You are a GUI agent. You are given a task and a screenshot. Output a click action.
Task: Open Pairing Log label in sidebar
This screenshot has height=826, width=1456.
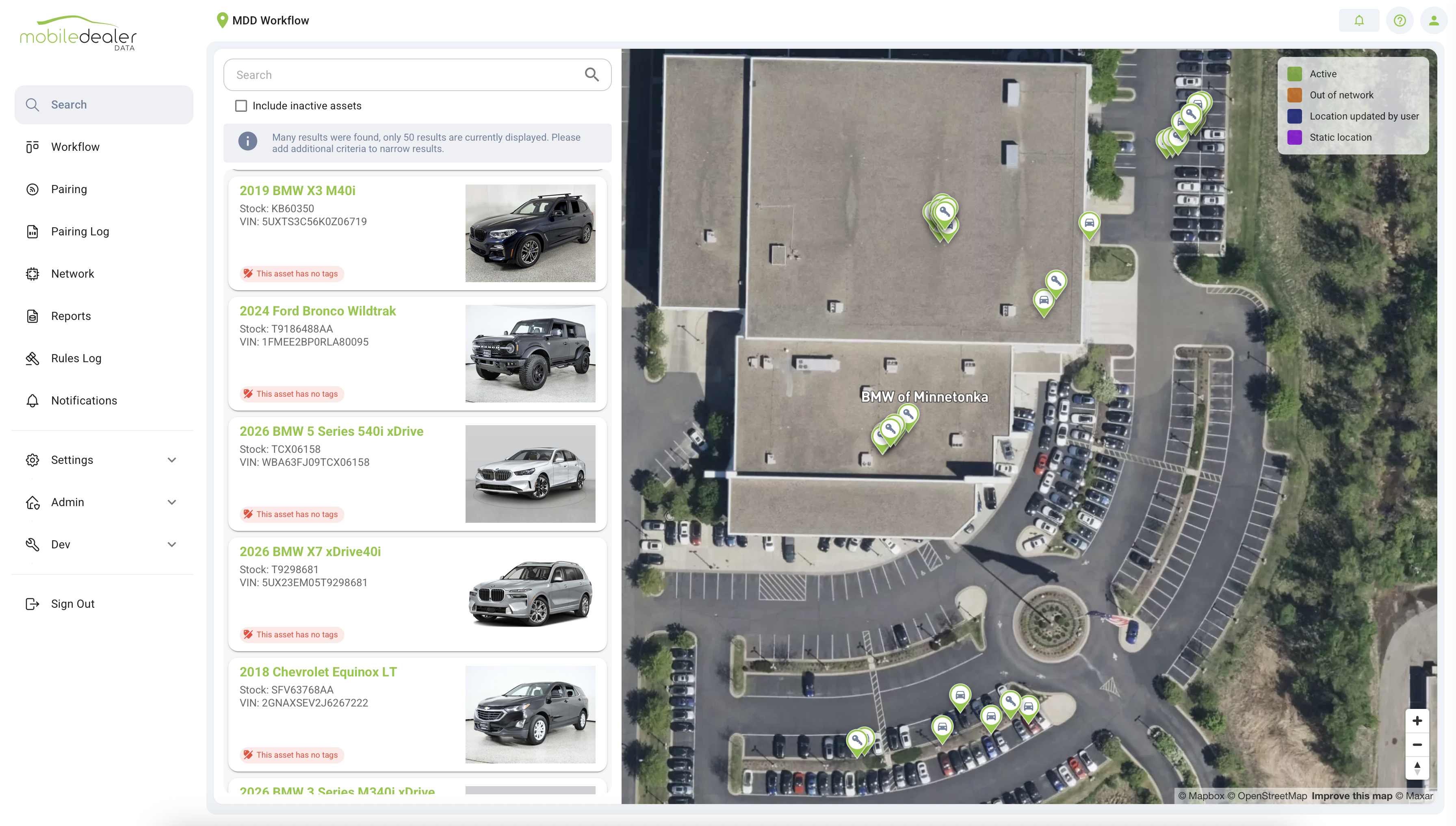(x=80, y=231)
